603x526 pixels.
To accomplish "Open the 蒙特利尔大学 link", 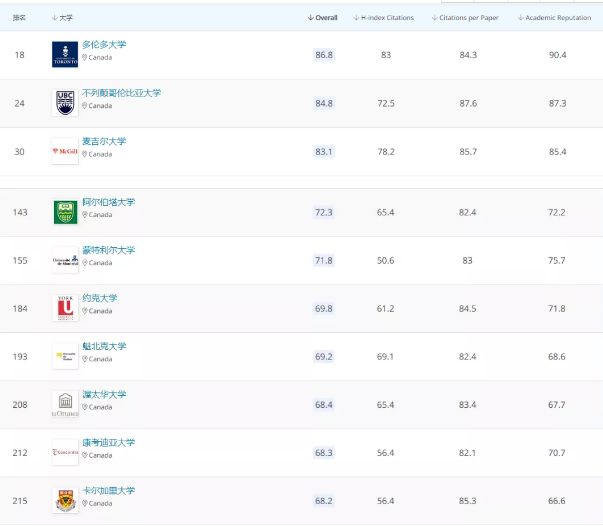I will tap(108, 250).
